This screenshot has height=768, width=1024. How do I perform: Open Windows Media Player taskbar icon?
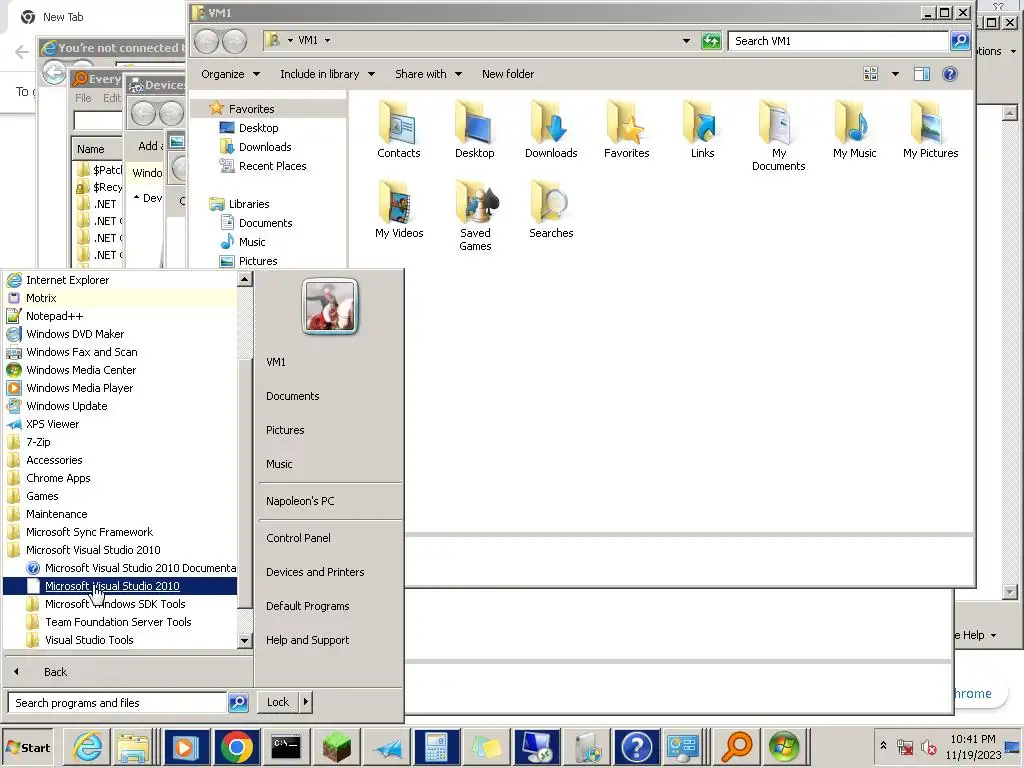coord(185,747)
